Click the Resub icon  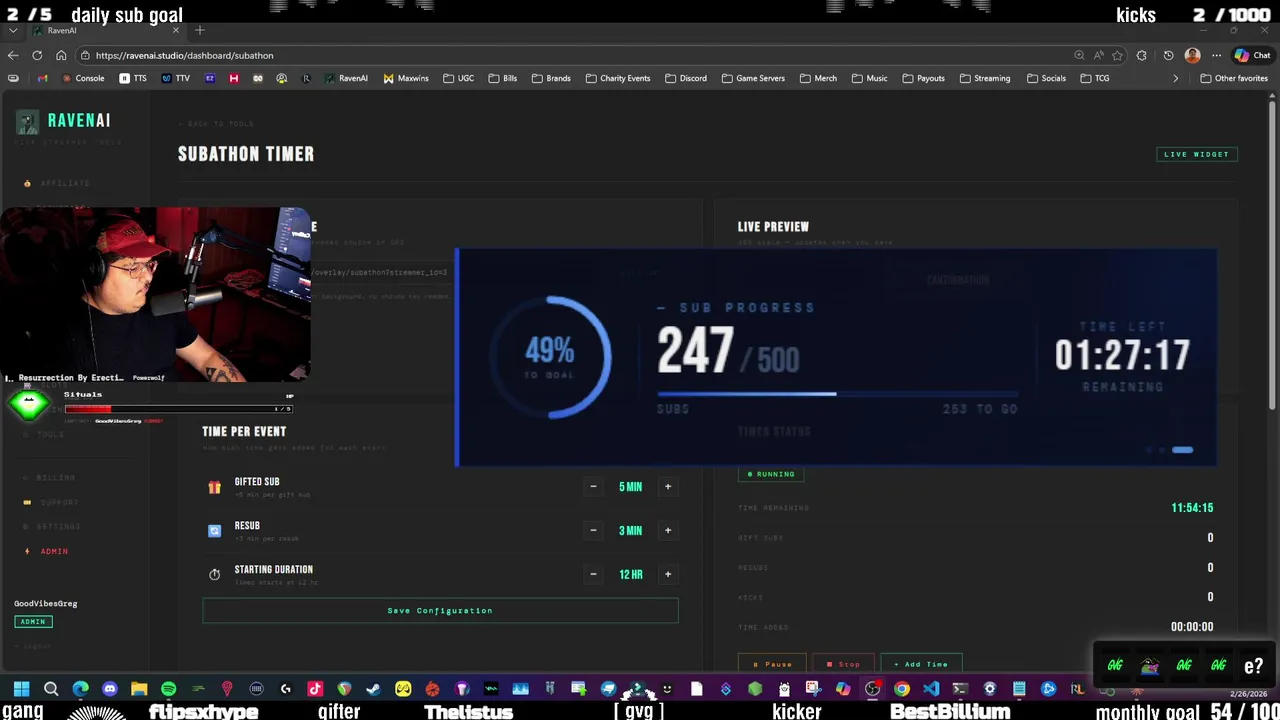coord(214,531)
